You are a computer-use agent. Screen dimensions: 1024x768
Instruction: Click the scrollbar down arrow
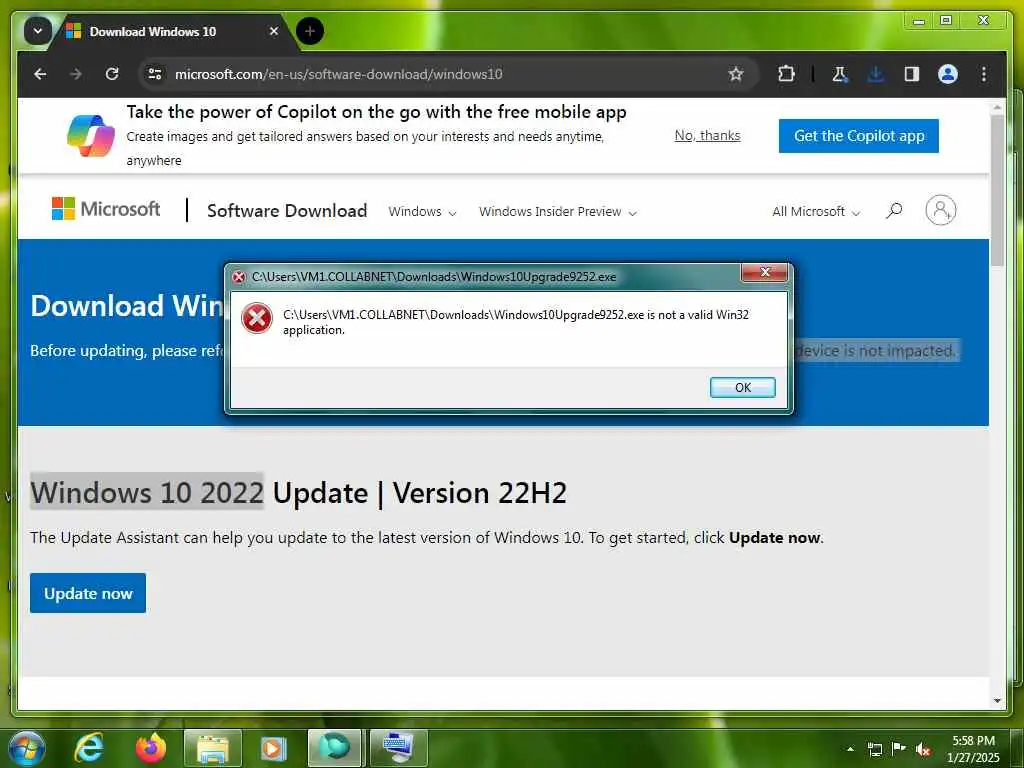point(997,700)
